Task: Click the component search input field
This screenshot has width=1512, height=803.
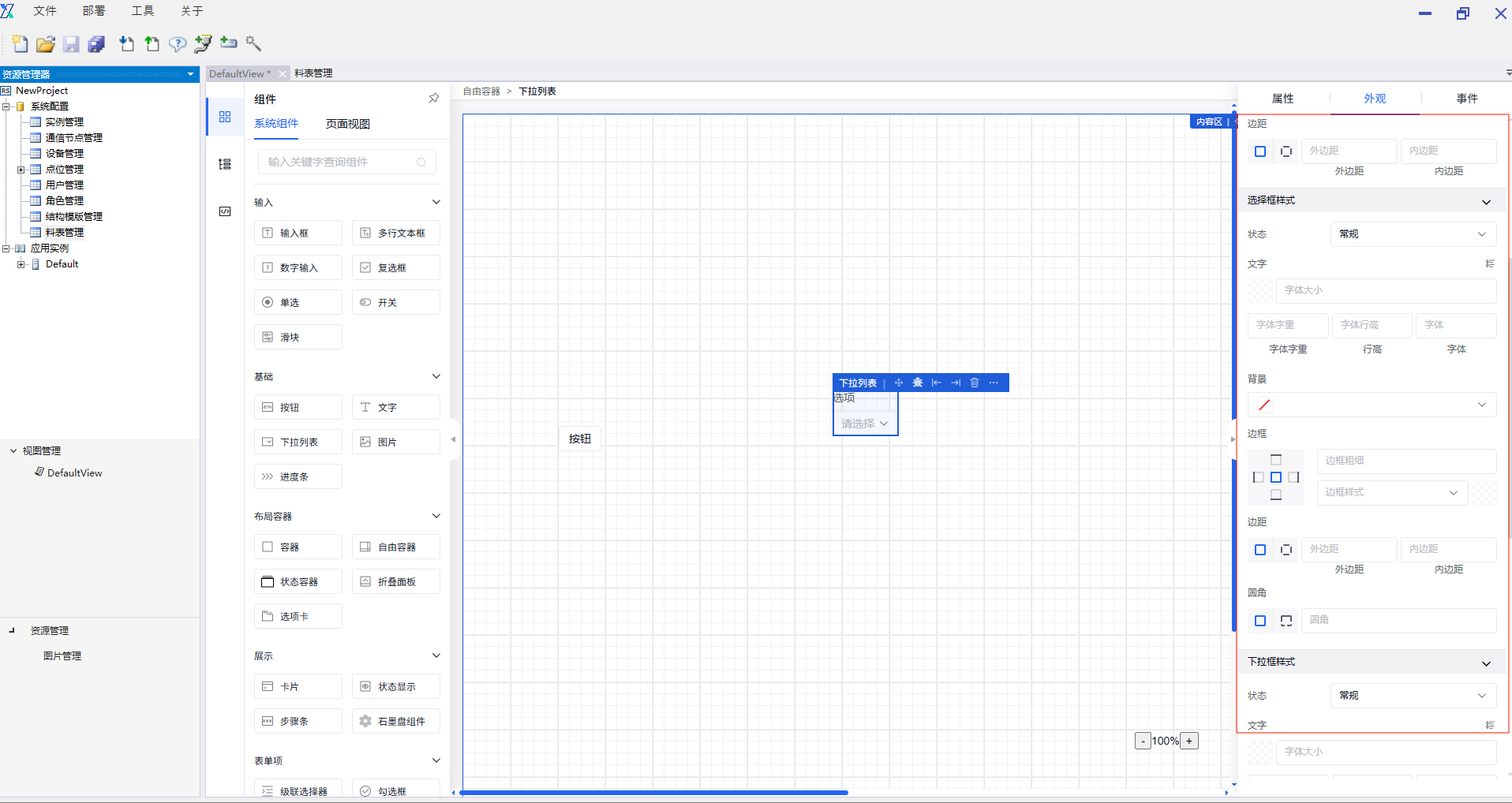Action: click(339, 162)
